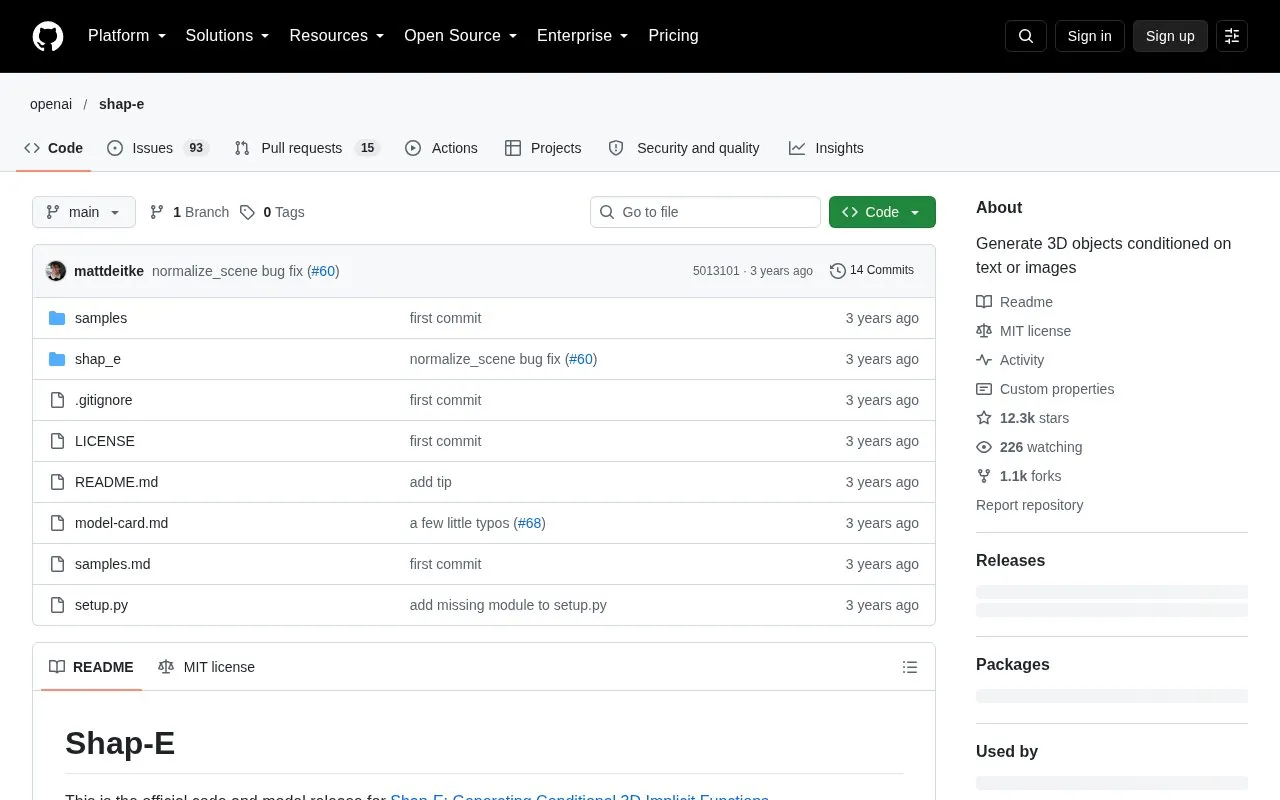Open the openai owner link
This screenshot has height=800, width=1280.
(x=51, y=104)
